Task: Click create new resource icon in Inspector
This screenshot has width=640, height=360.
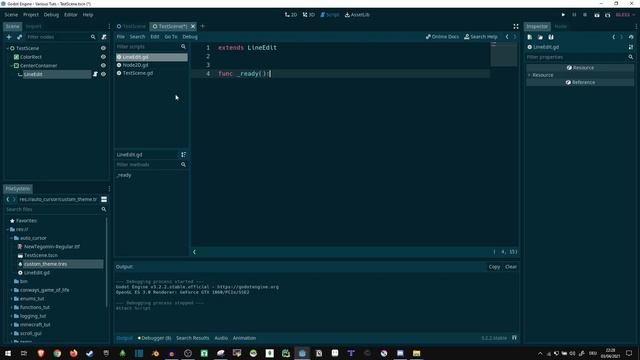Action: coord(530,37)
